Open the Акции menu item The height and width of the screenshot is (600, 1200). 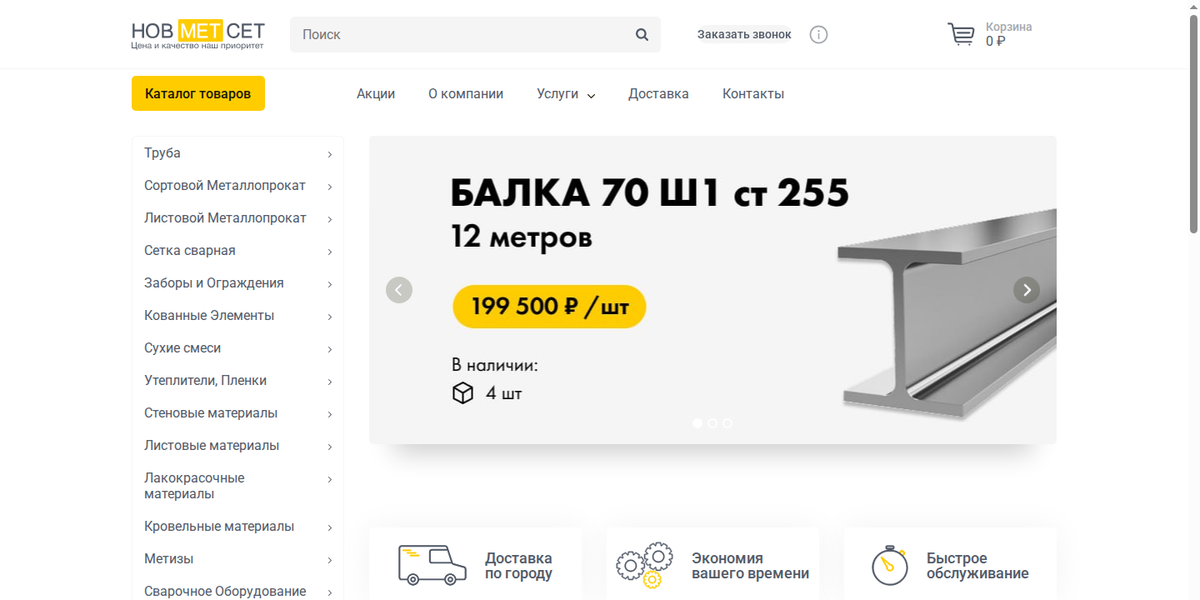click(x=376, y=94)
